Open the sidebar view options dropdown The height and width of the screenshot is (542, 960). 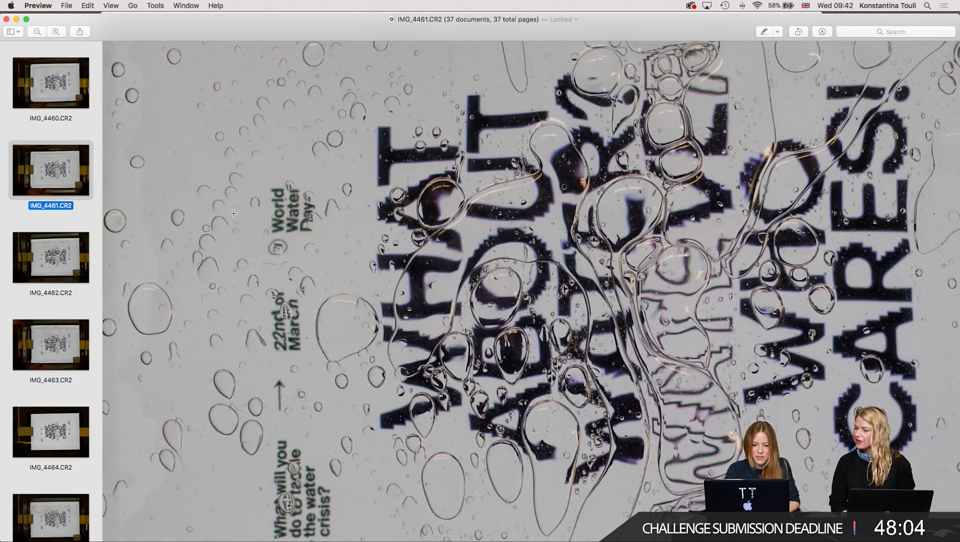pyautogui.click(x=13, y=31)
